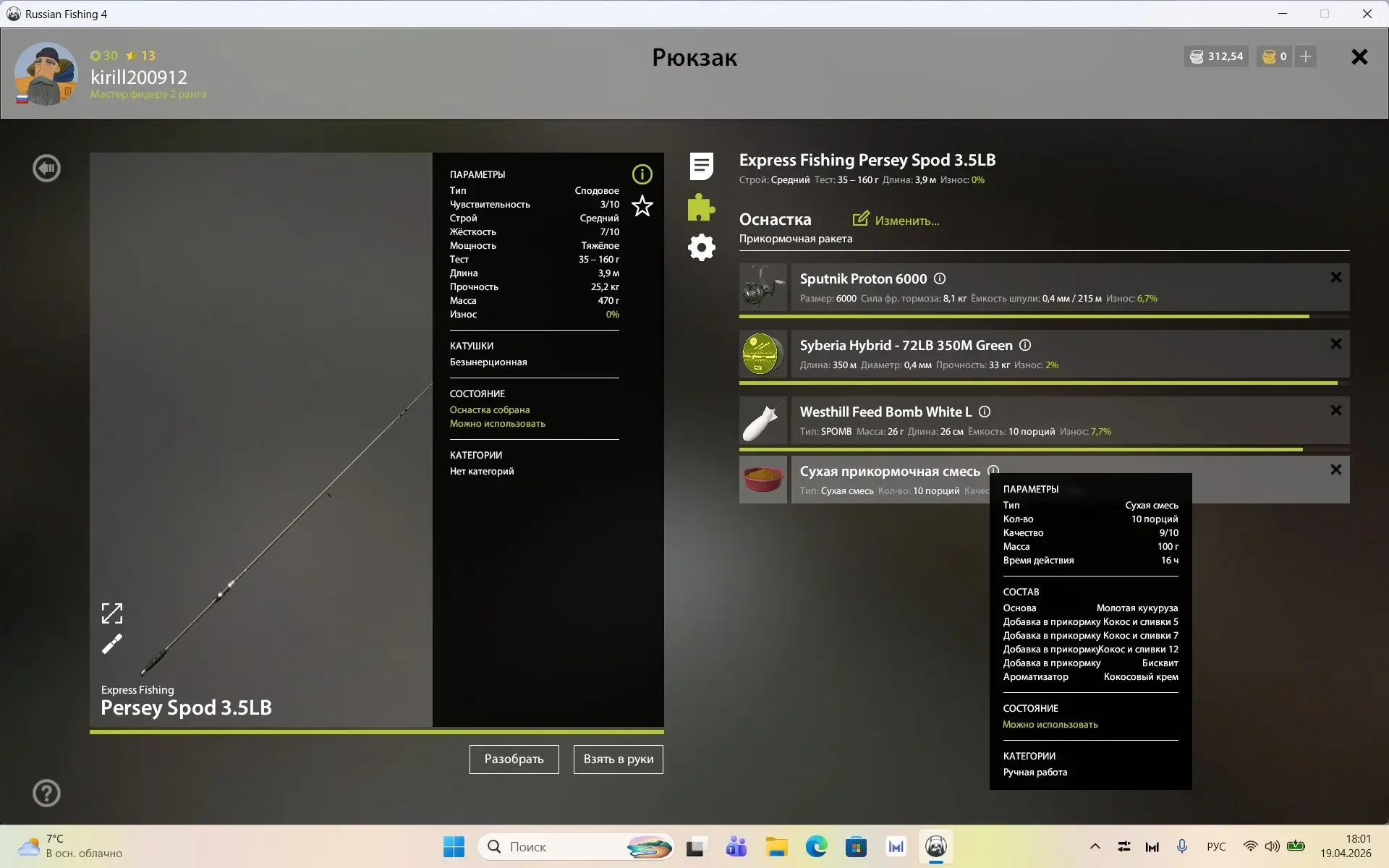Click the pencil rename icon on rod image
This screenshot has height=868, width=1389.
pos(112,644)
